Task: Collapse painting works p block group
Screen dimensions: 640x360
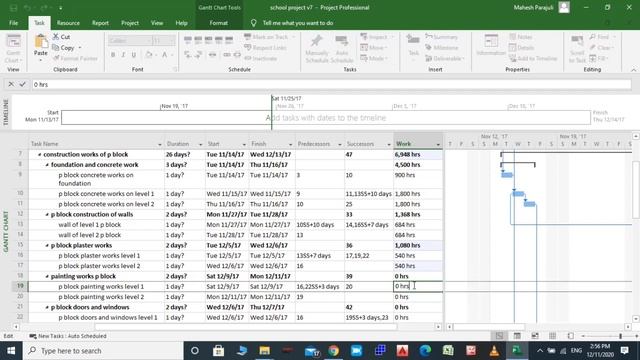Action: coord(47,276)
